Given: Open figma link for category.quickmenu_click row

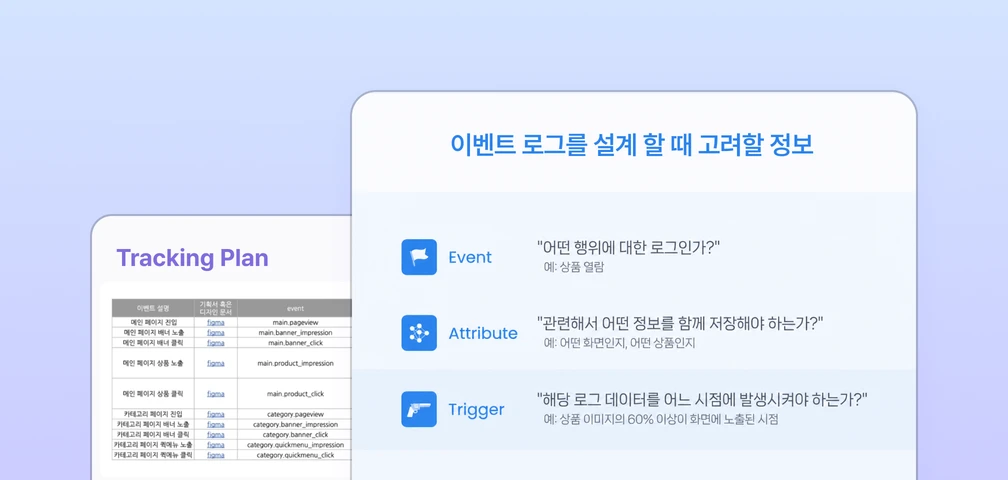Looking at the screenshot, I should 215,455.
